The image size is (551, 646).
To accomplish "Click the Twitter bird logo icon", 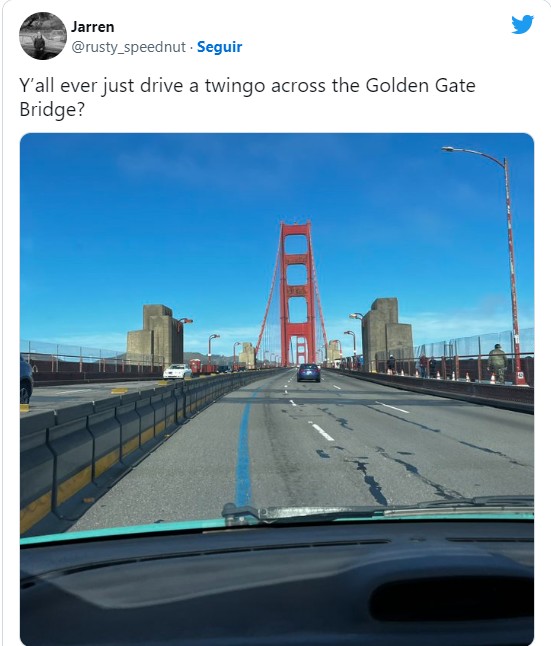I will click(x=522, y=24).
